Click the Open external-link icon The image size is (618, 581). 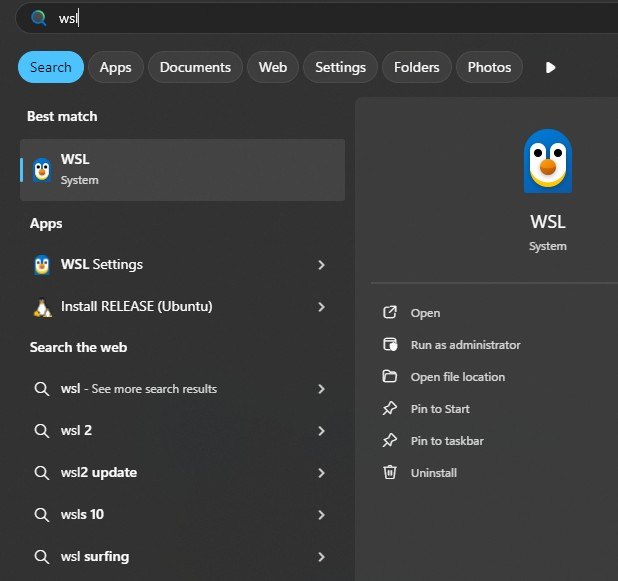coord(389,313)
